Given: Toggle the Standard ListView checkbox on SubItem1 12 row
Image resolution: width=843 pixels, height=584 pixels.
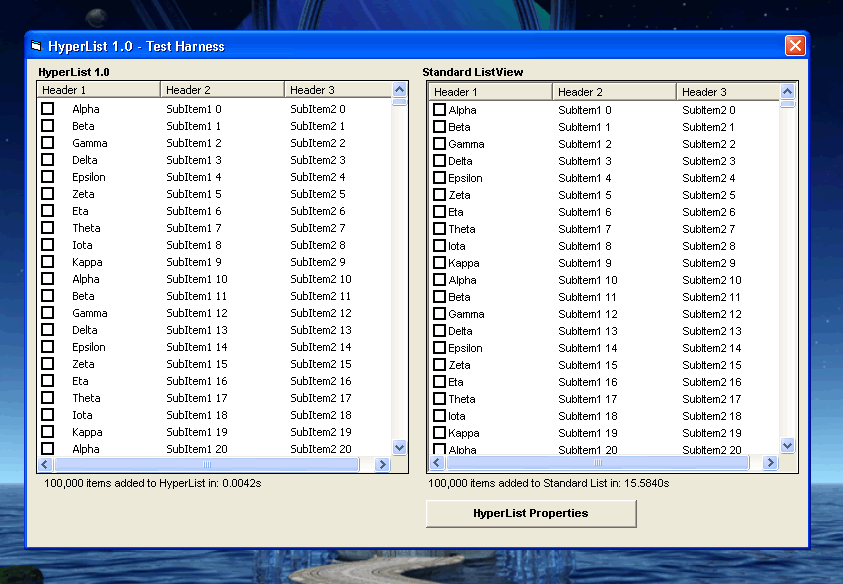Looking at the screenshot, I should pos(439,314).
